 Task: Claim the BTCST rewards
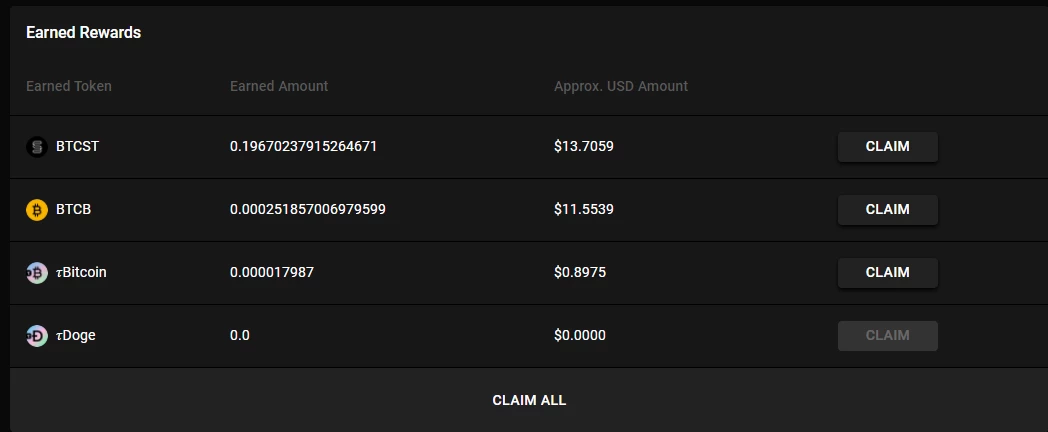(x=888, y=146)
